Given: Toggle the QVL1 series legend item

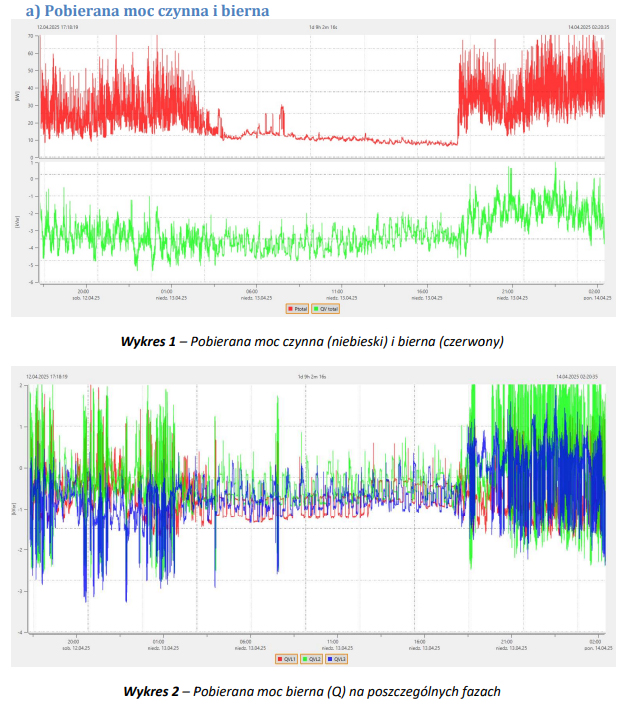Looking at the screenshot, I should [285, 659].
